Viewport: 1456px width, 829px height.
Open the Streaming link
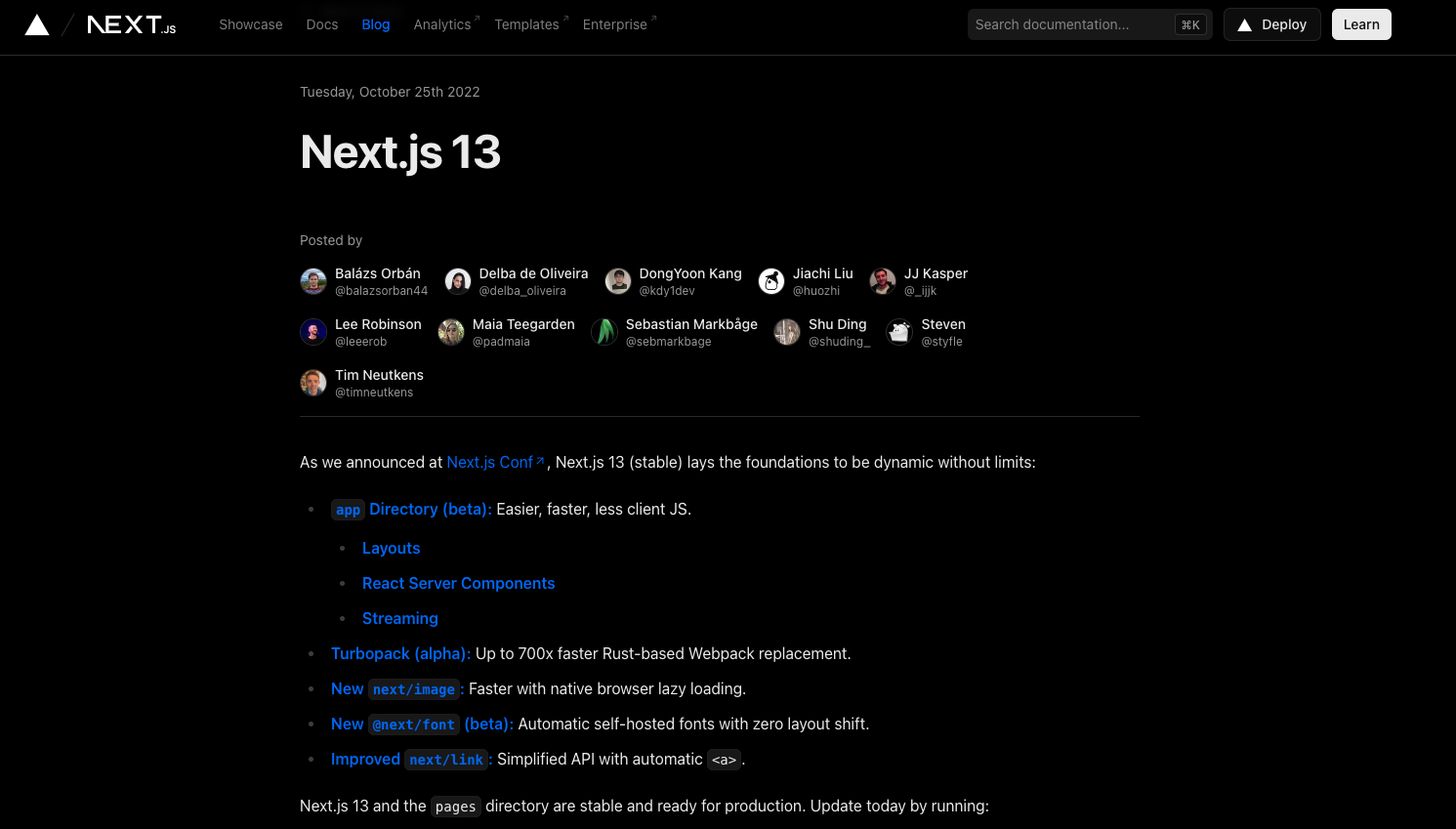[x=399, y=619]
